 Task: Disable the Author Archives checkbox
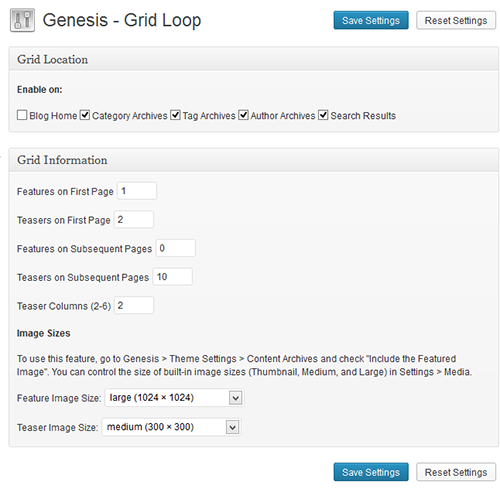[x=243, y=115]
